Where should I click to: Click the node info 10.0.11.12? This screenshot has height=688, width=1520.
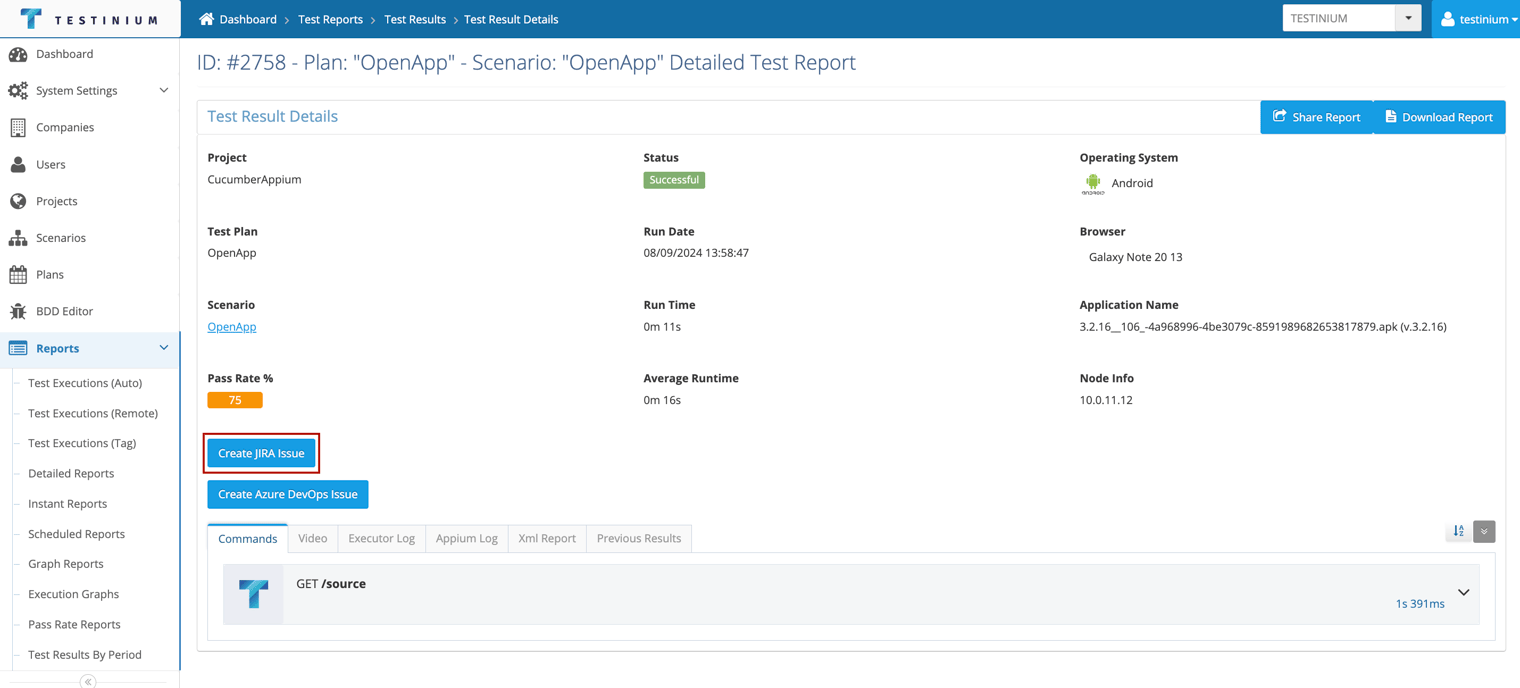tap(1106, 400)
